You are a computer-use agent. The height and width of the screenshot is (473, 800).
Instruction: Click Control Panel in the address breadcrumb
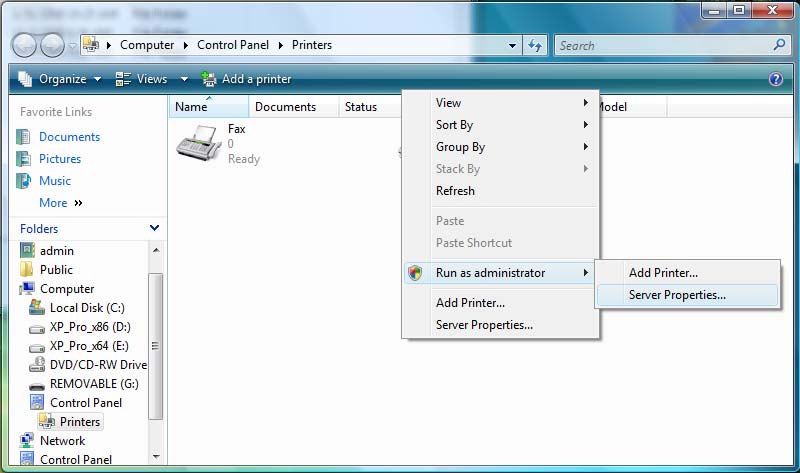(x=233, y=45)
